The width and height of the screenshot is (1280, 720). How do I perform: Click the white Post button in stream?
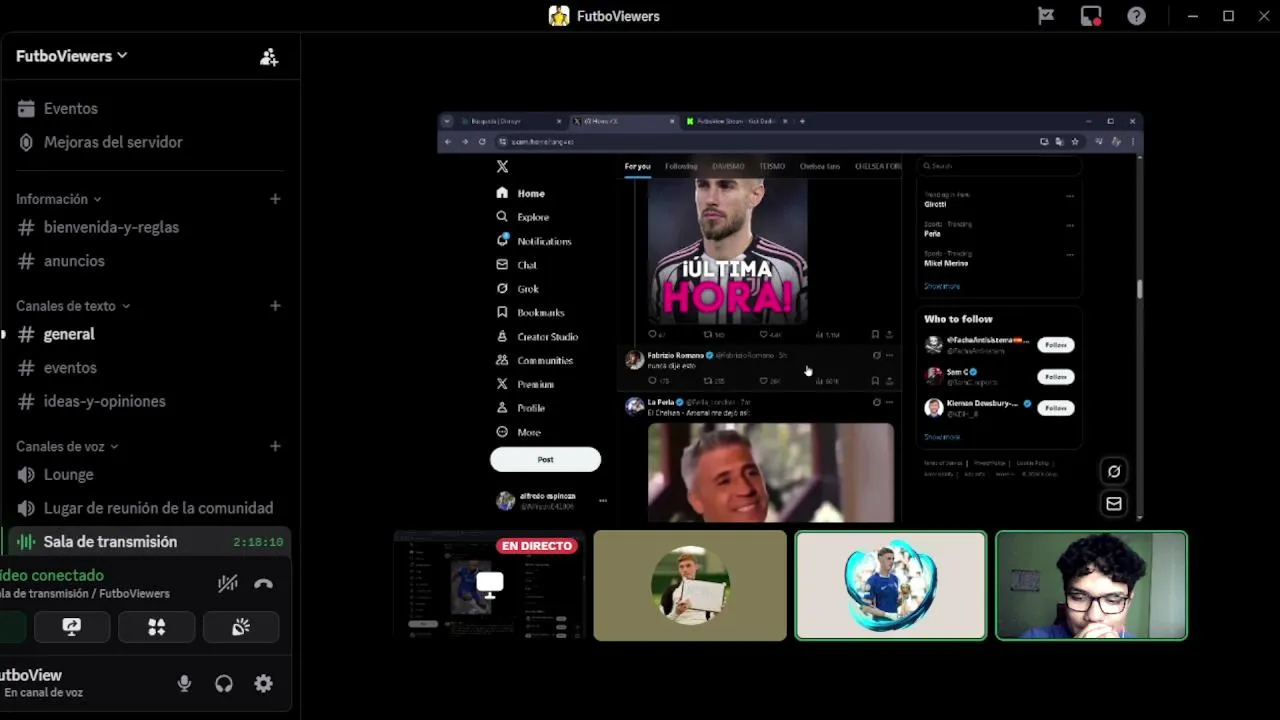tap(545, 459)
